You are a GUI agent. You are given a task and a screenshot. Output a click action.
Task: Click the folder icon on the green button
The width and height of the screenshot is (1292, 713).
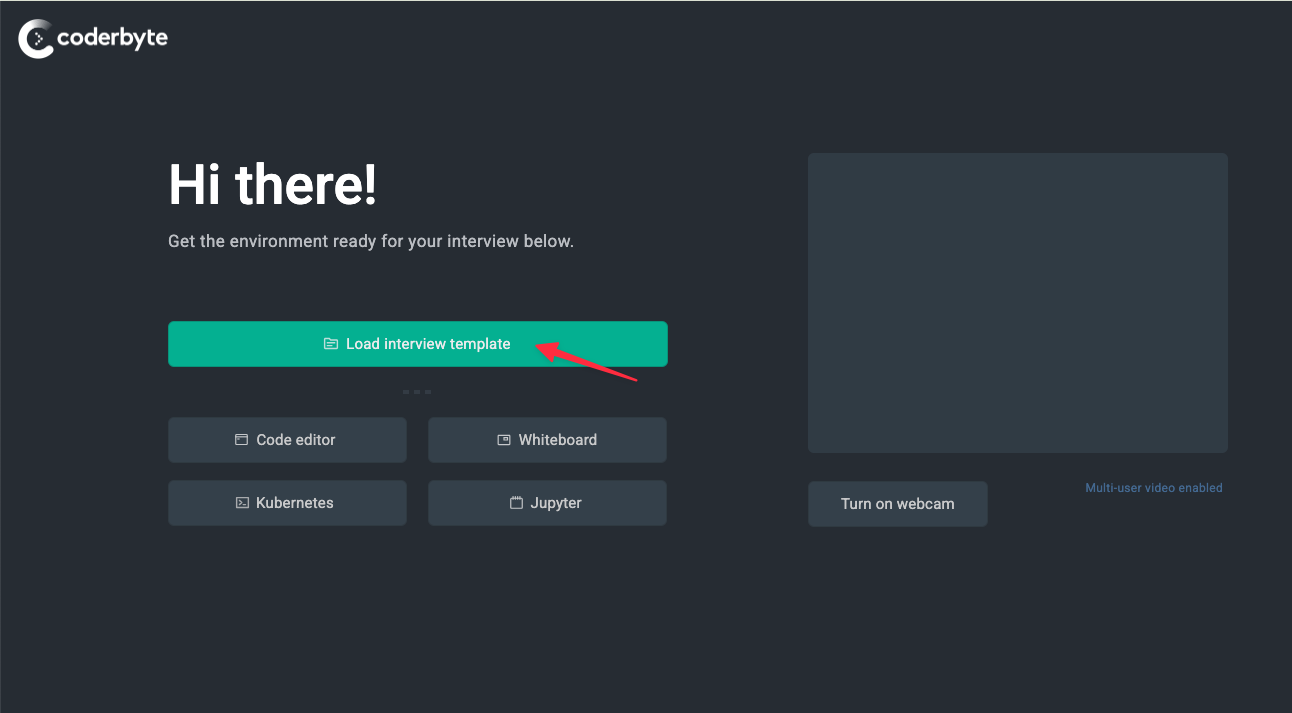tap(331, 344)
